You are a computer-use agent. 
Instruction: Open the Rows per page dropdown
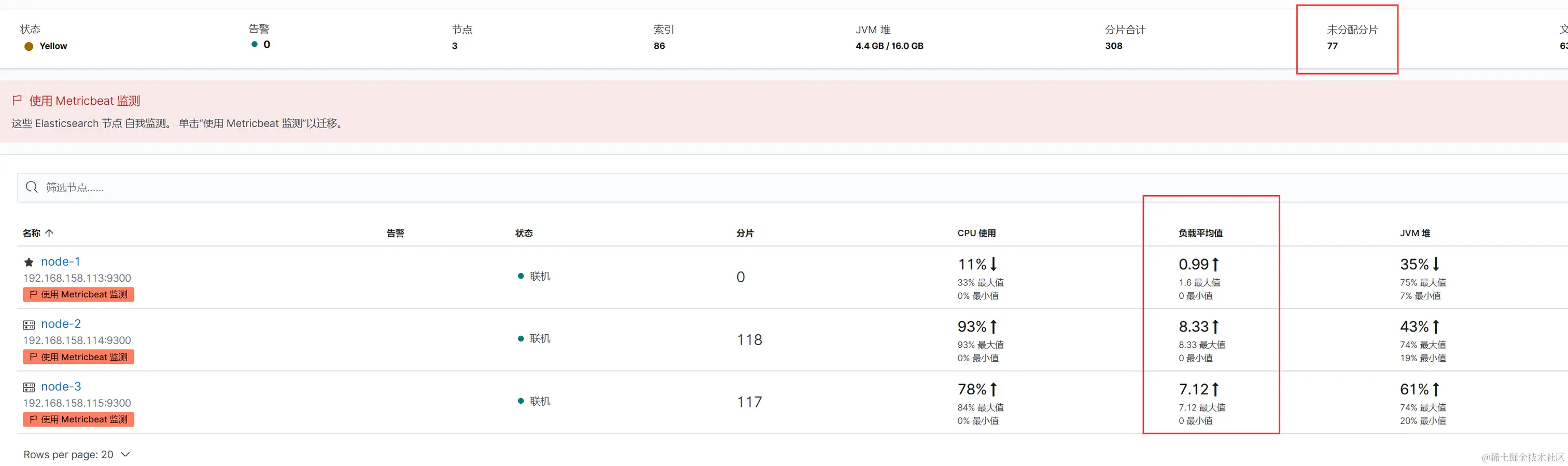77,455
